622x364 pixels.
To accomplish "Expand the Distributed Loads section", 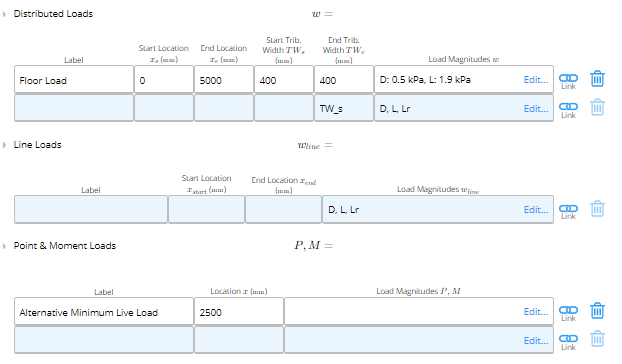I will pyautogui.click(x=4, y=14).
